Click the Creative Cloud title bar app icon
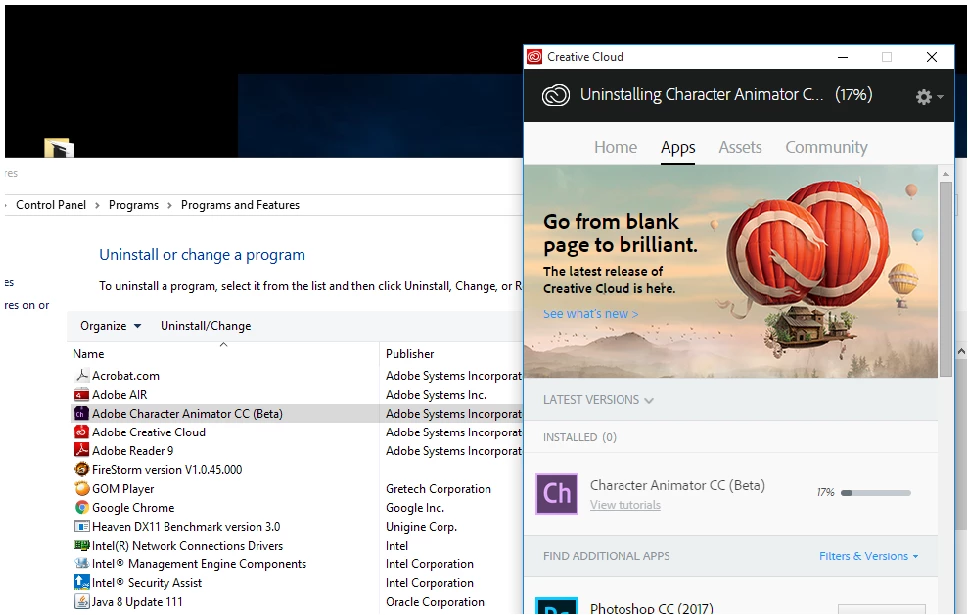Screen dimensions: 968x615 coord(534,57)
